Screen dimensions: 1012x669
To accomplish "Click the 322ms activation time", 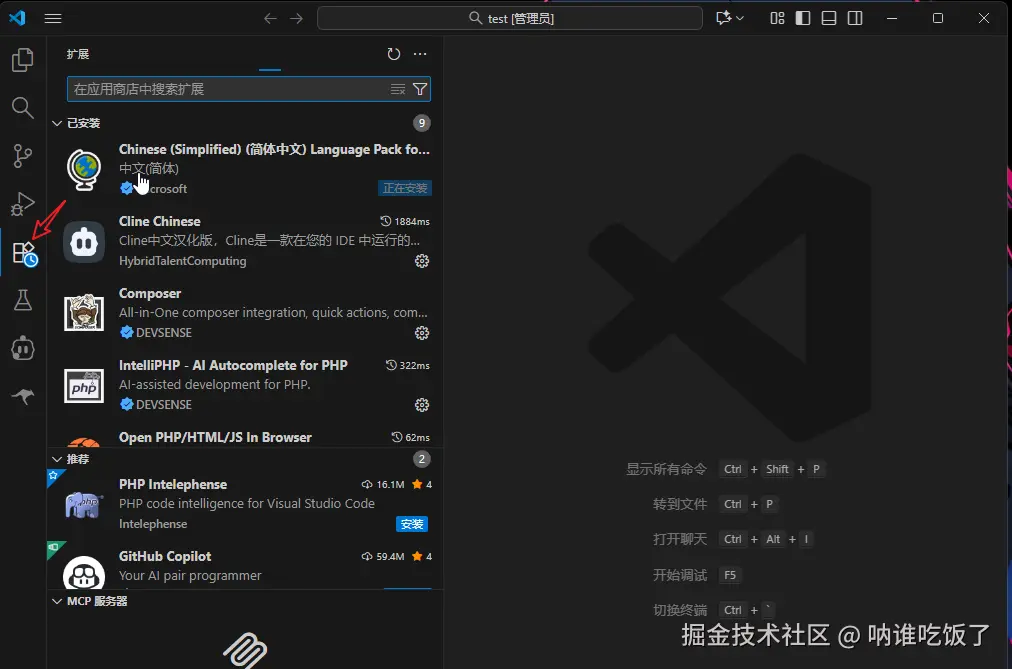I will pos(407,365).
